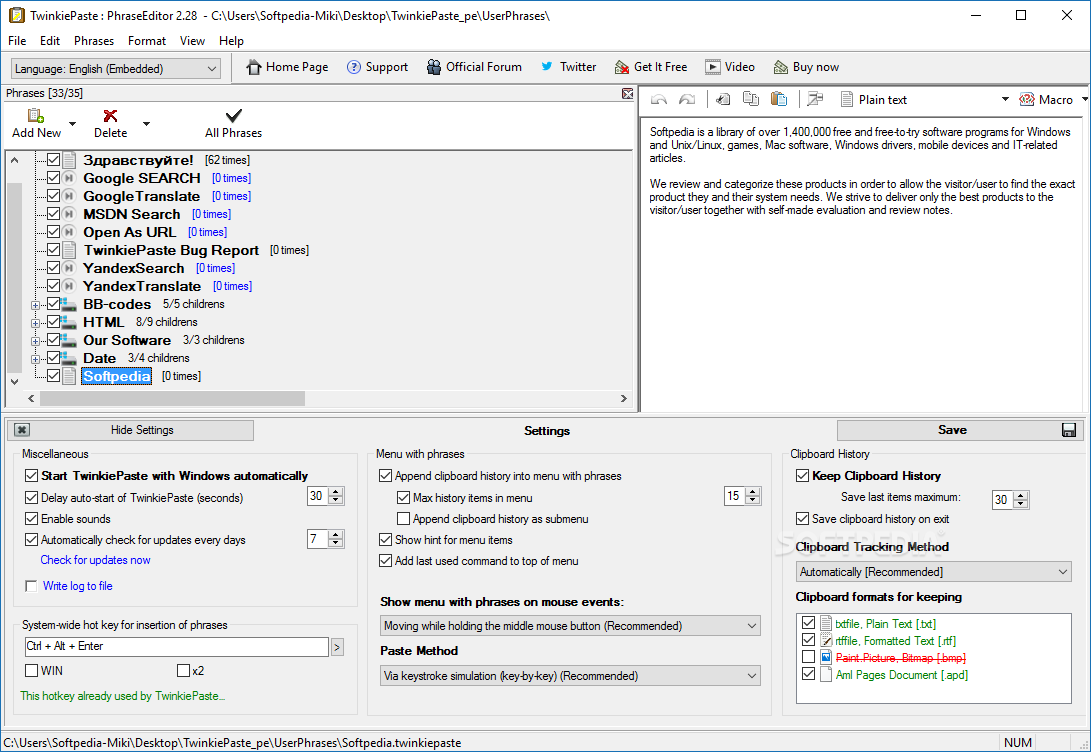Expand the Our Software folder
This screenshot has height=752, width=1091.
pyautogui.click(x=35, y=341)
